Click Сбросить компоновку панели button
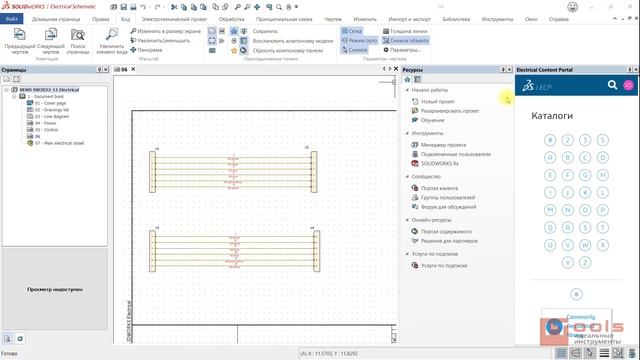The image size is (640, 360). (288, 51)
